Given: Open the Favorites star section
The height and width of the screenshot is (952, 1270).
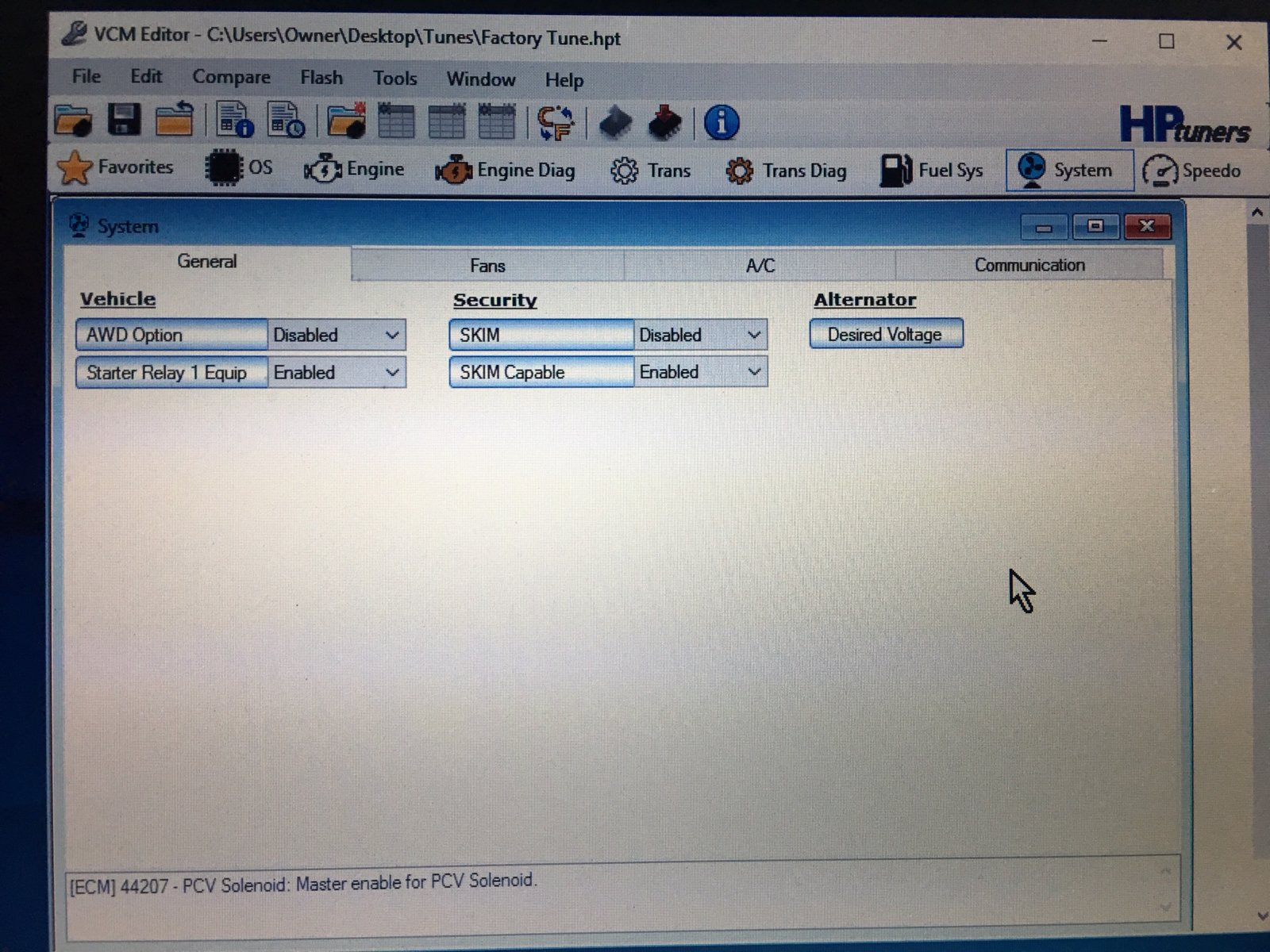Looking at the screenshot, I should point(115,168).
